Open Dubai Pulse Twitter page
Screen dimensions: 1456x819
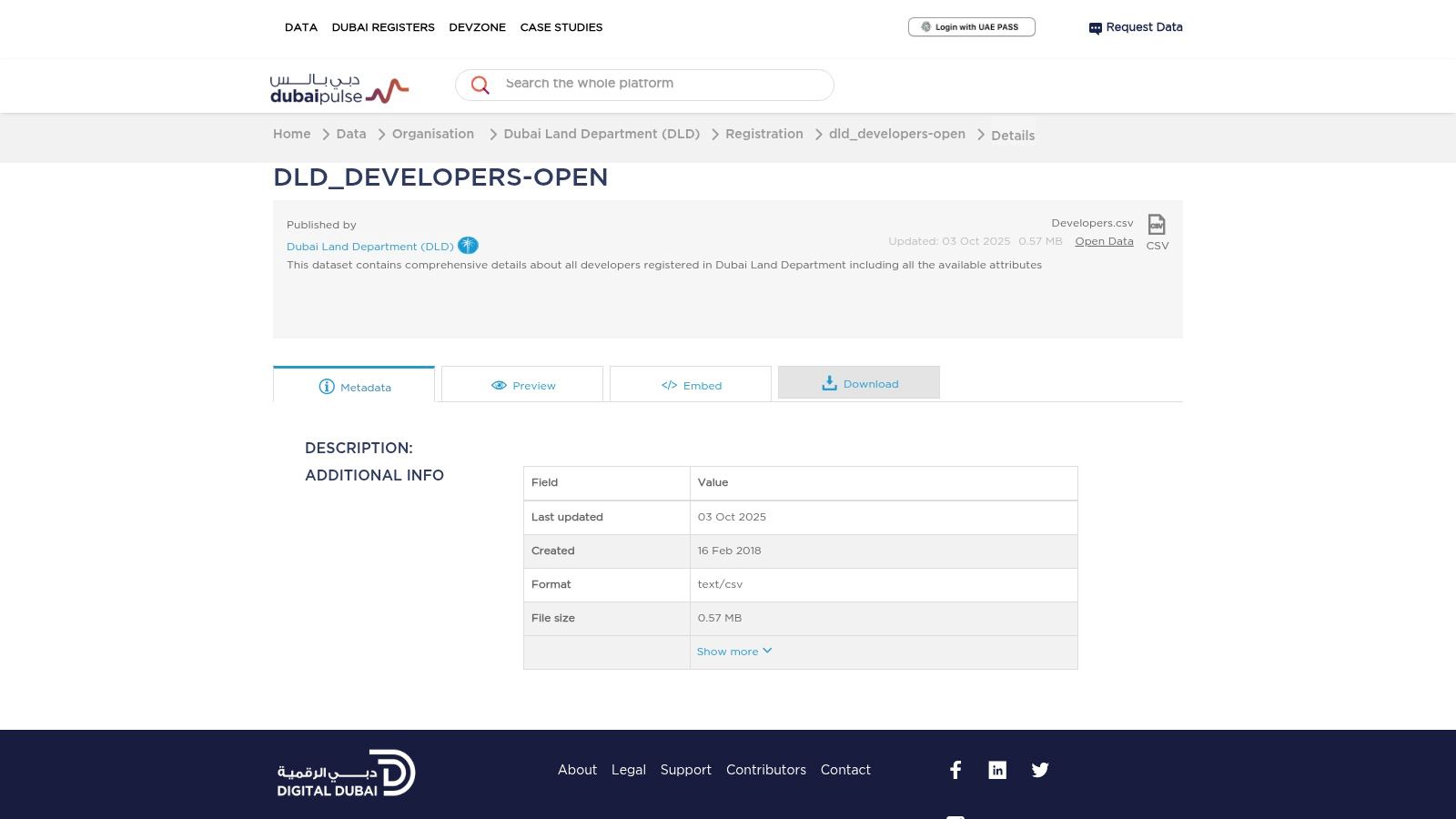point(1040,770)
